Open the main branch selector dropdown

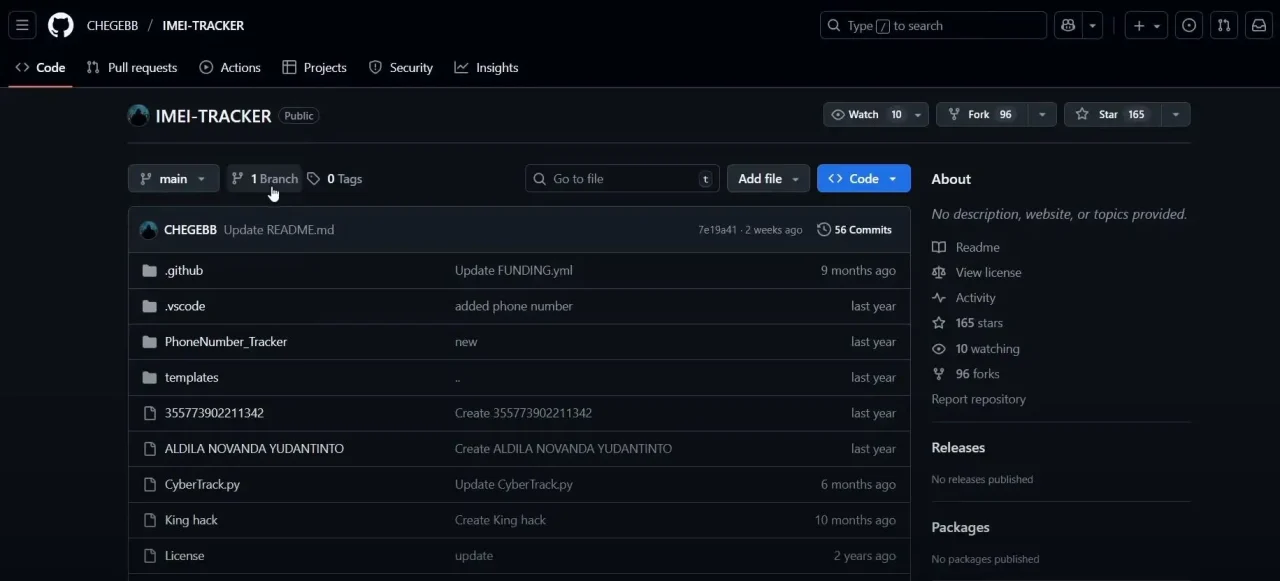[x=174, y=178]
